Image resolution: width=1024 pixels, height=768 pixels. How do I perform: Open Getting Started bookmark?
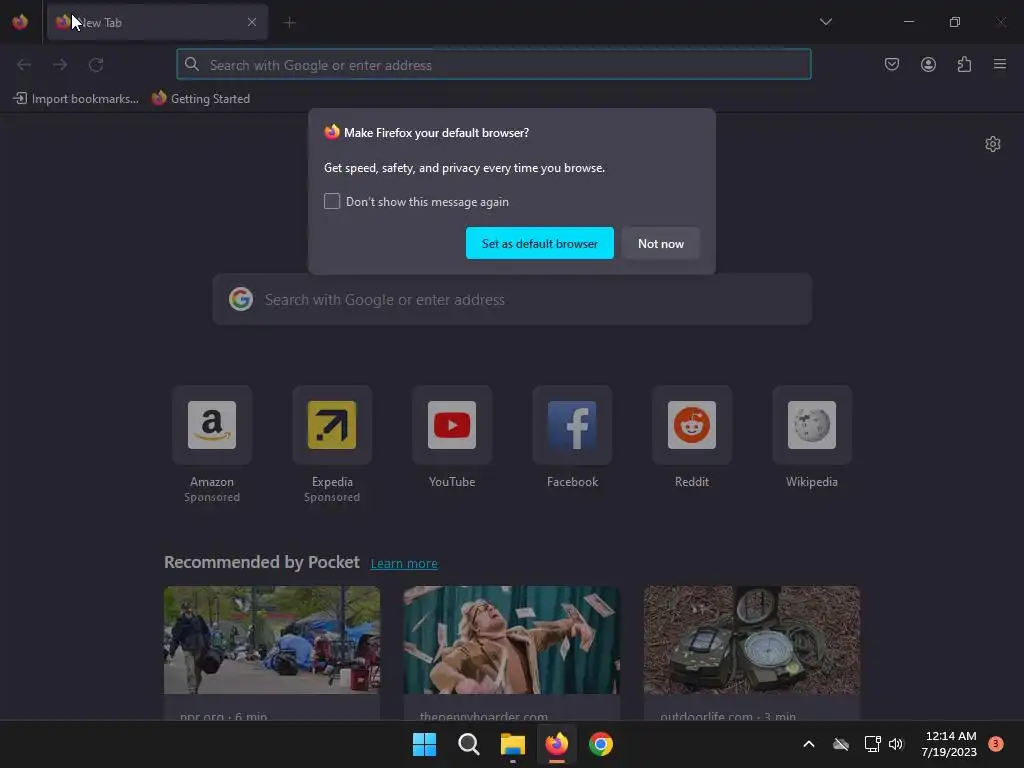(x=201, y=99)
